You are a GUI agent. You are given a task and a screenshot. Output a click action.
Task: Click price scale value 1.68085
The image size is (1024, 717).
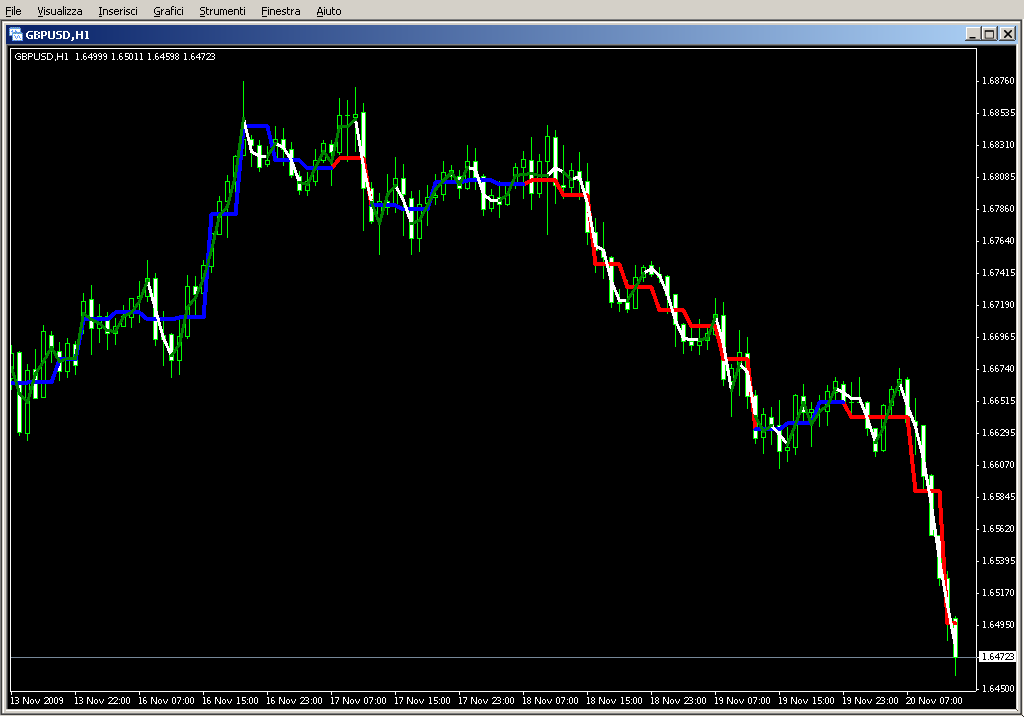click(x=999, y=177)
